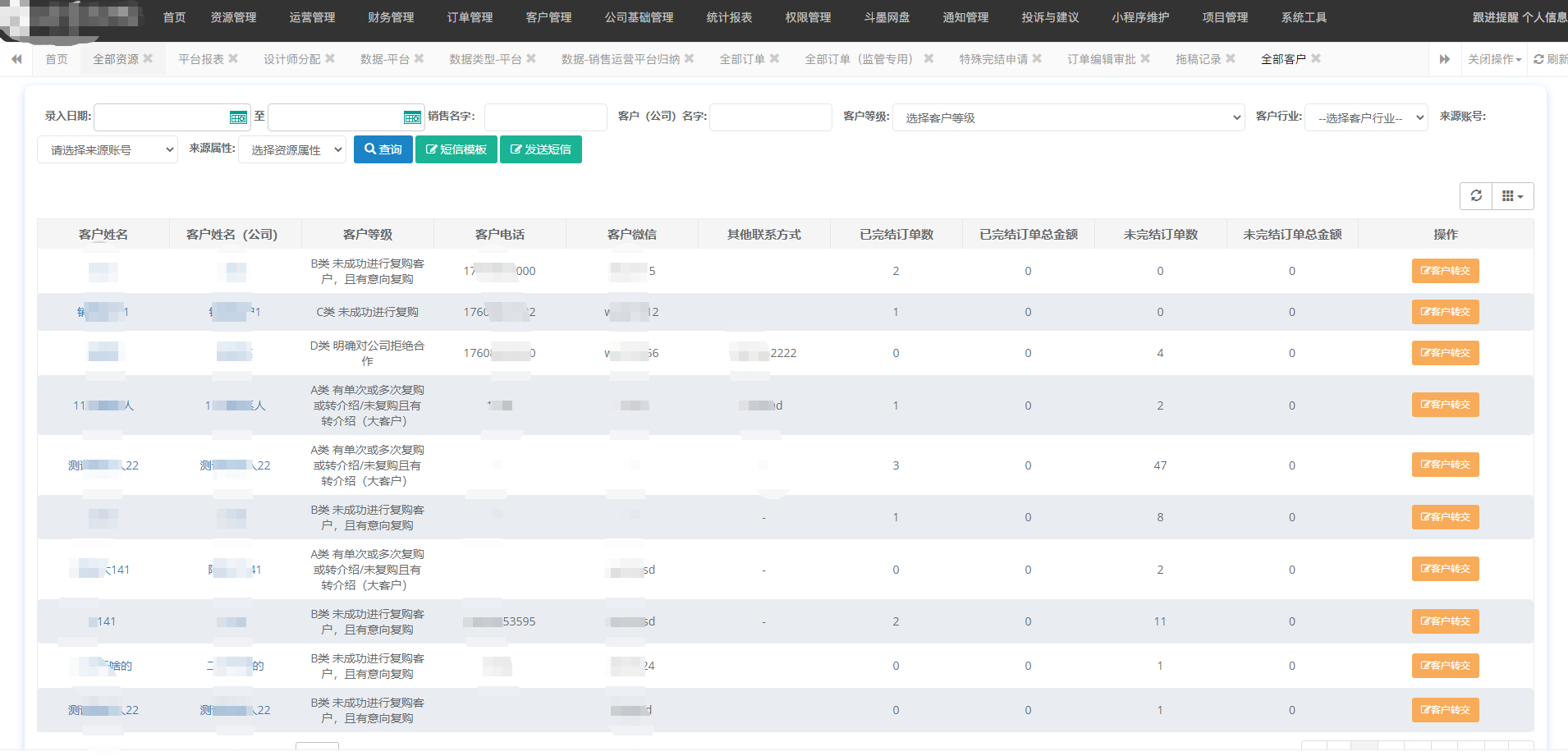Close the 平台报表 tab
Viewport: 1568px width, 756px height.
pos(233,59)
